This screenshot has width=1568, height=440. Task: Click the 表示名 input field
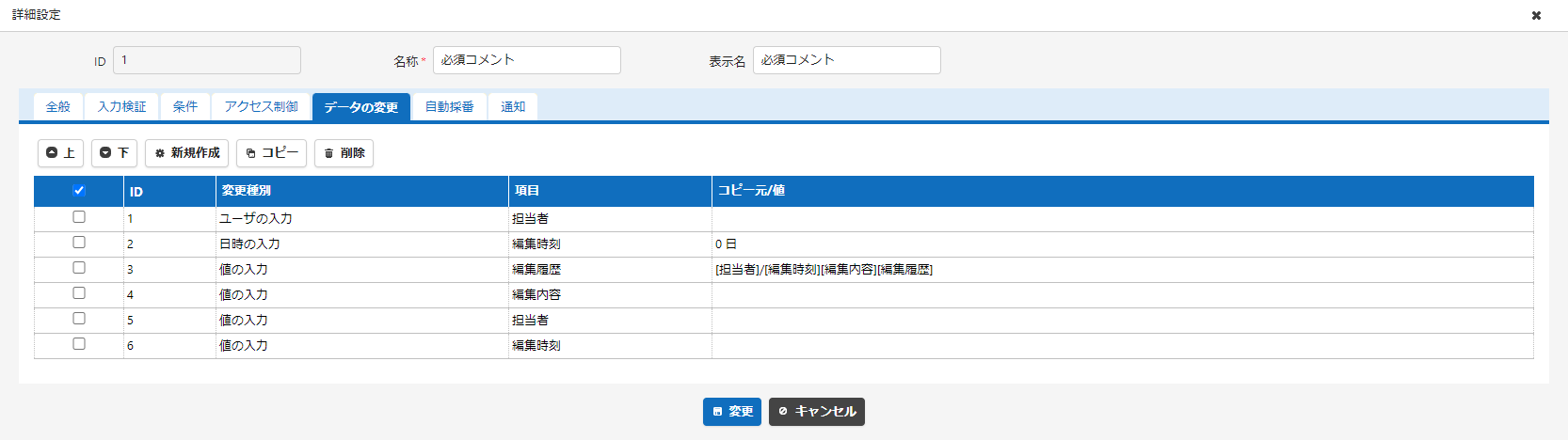tap(847, 60)
